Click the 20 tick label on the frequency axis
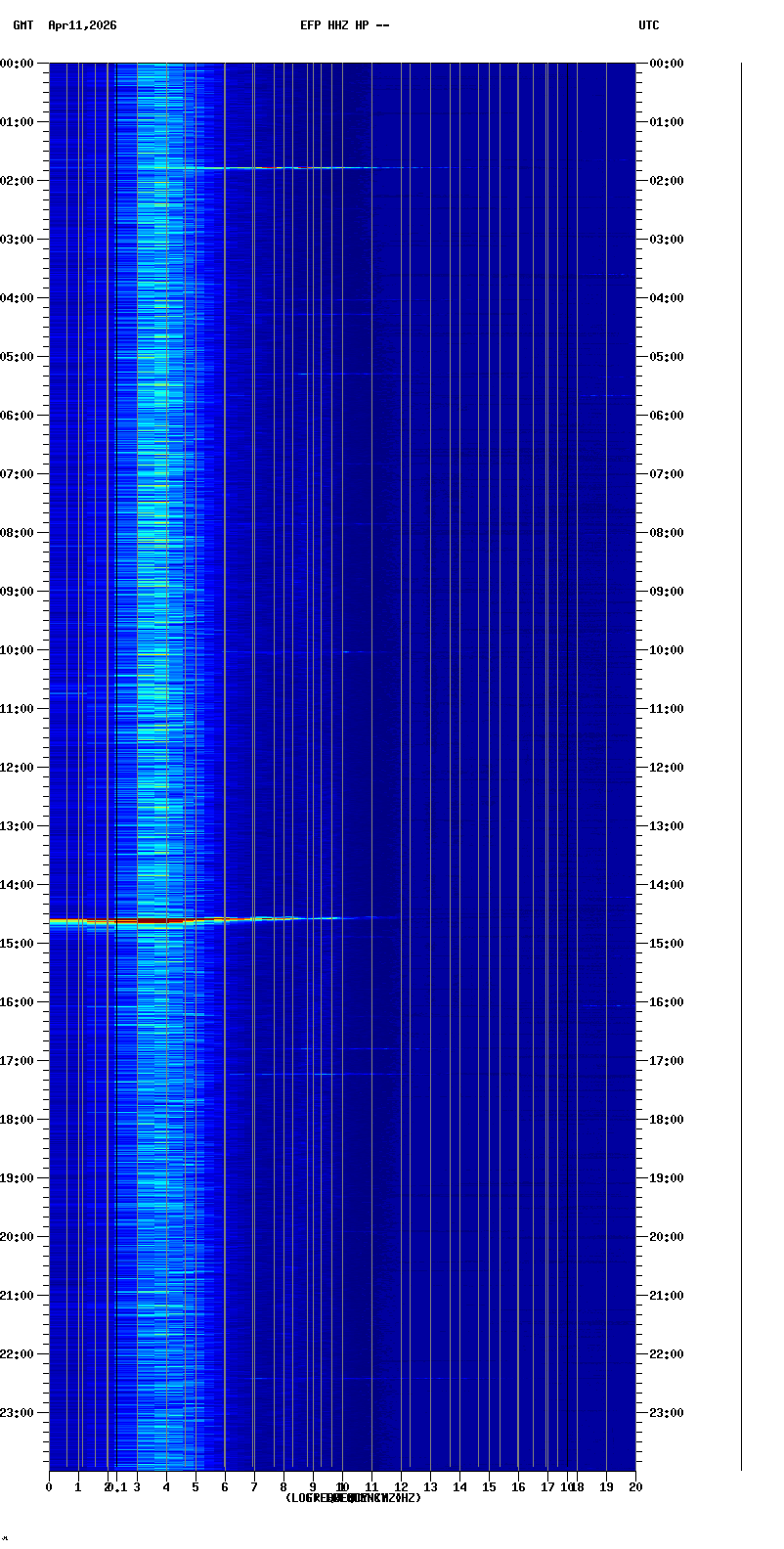Viewport: 784px width, 1549px height. click(x=635, y=1487)
